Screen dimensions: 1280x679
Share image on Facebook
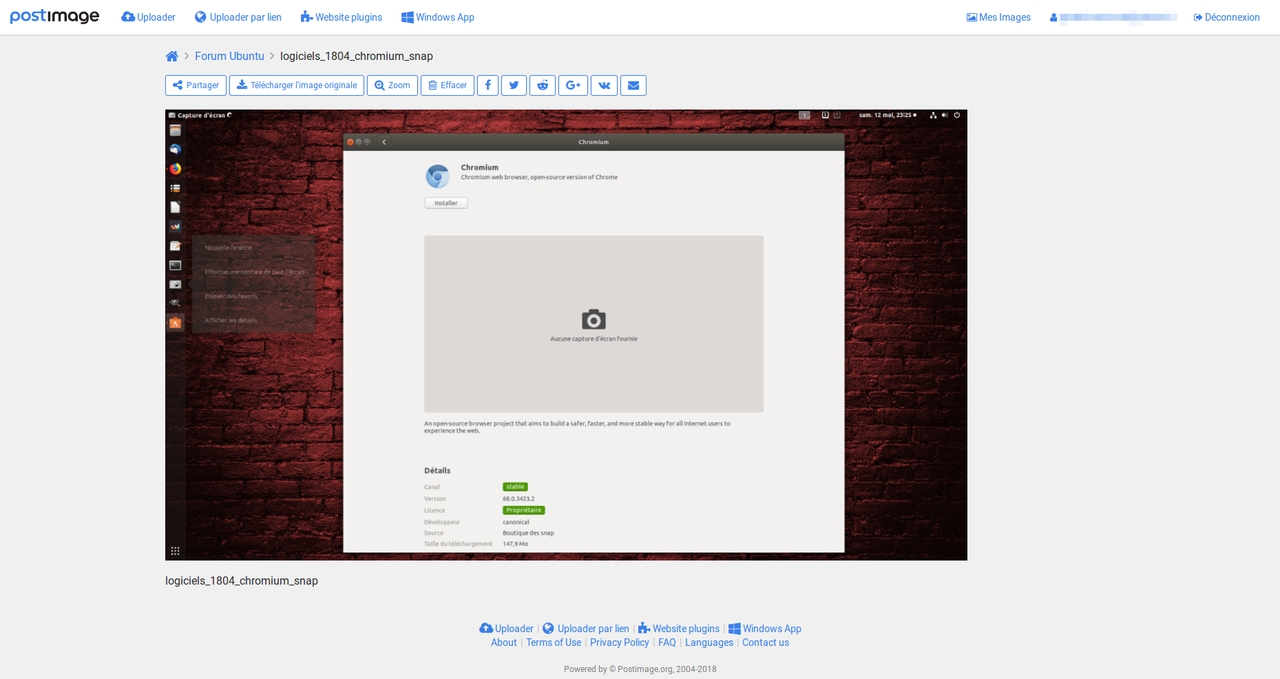[x=488, y=85]
